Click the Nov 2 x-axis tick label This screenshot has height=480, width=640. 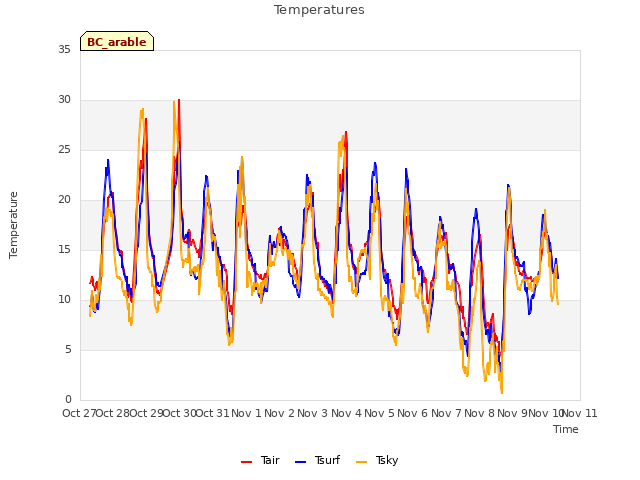pos(279,413)
